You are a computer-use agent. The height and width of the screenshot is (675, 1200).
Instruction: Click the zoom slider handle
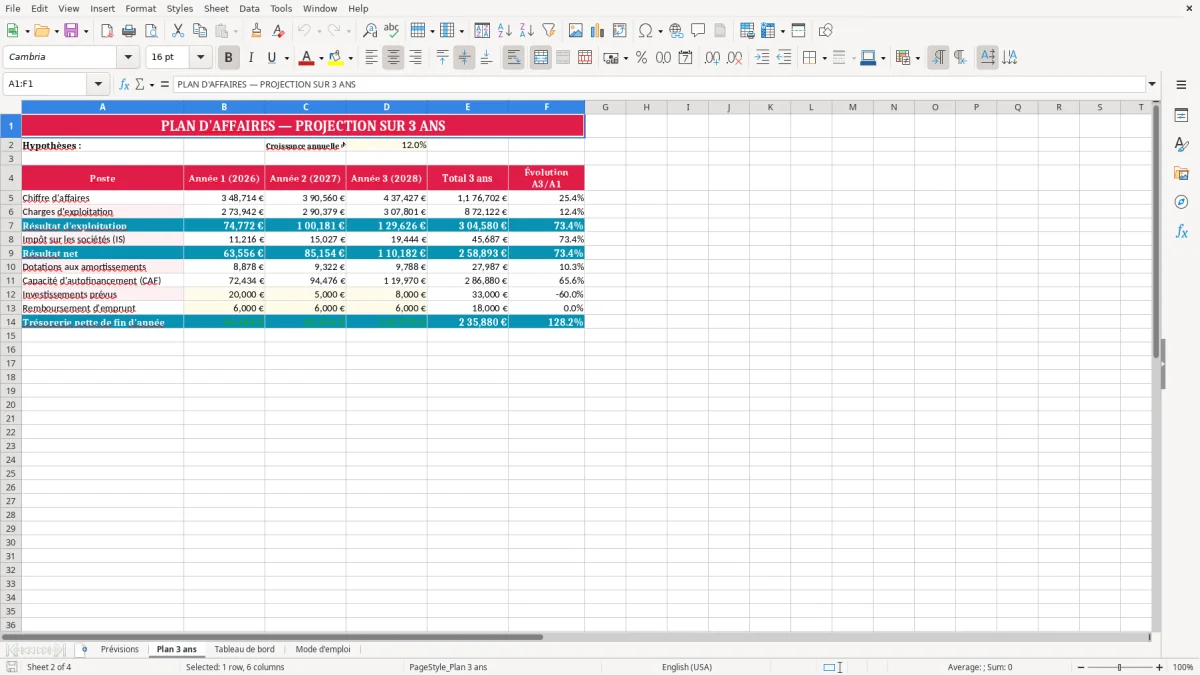1120,667
